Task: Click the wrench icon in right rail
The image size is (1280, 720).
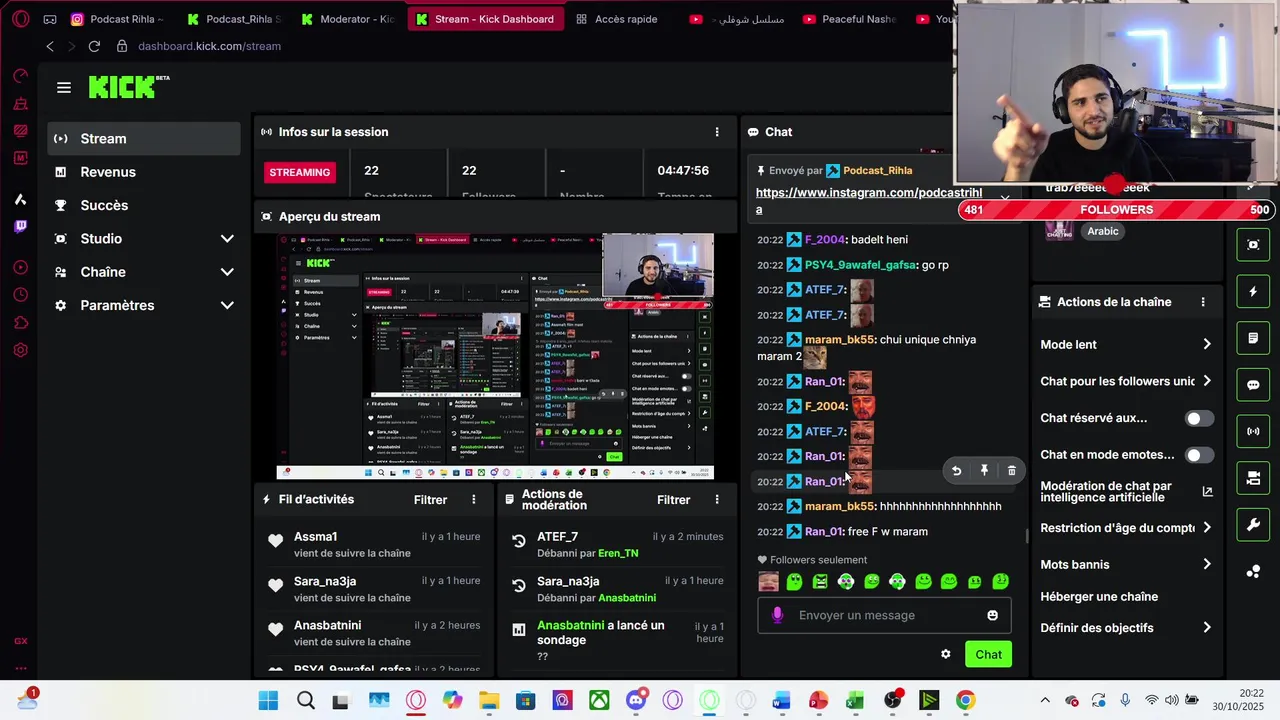Action: pyautogui.click(x=1253, y=525)
